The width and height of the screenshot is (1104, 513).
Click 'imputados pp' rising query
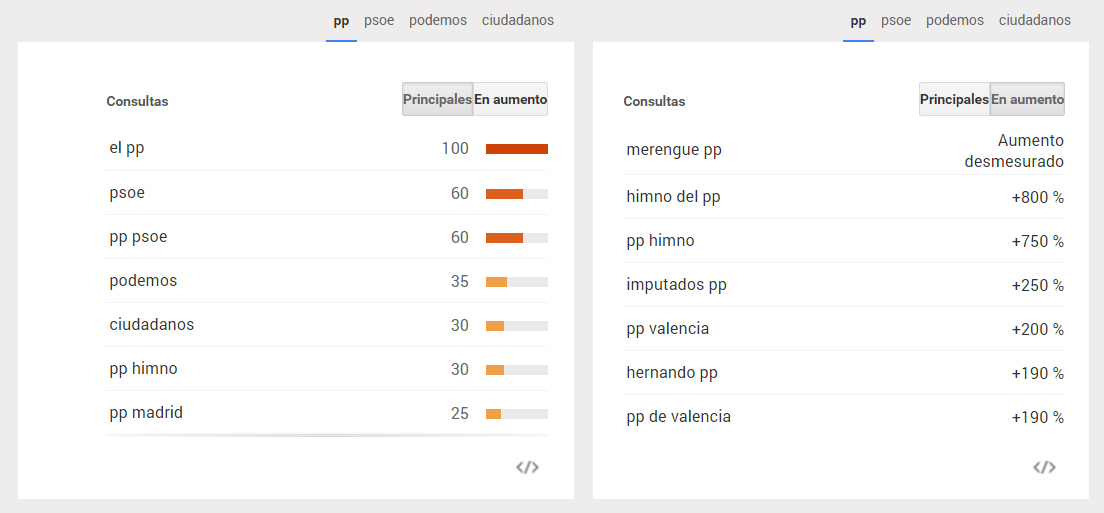click(x=676, y=285)
